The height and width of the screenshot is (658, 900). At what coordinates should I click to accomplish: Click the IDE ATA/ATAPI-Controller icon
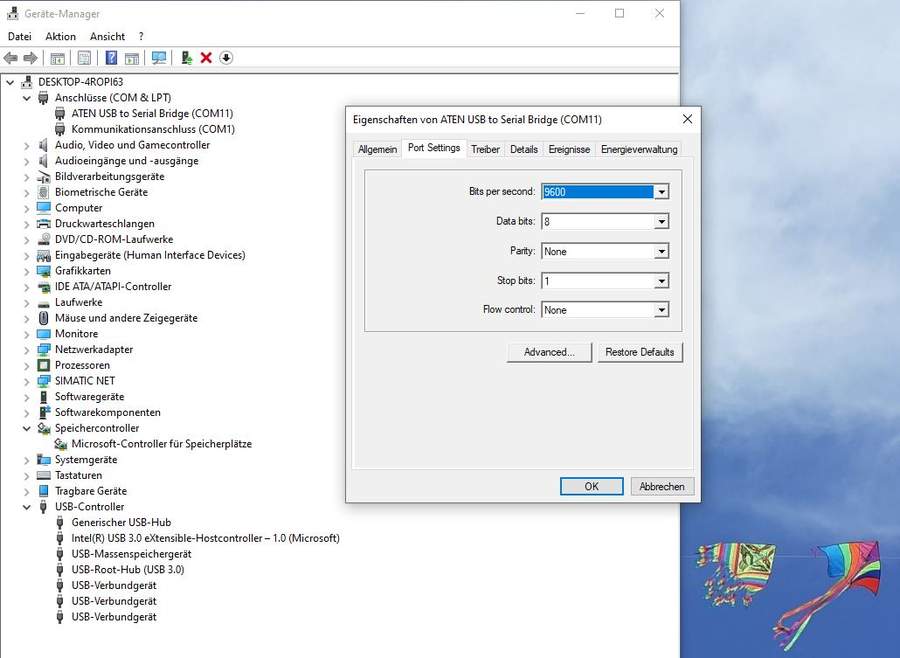point(44,287)
